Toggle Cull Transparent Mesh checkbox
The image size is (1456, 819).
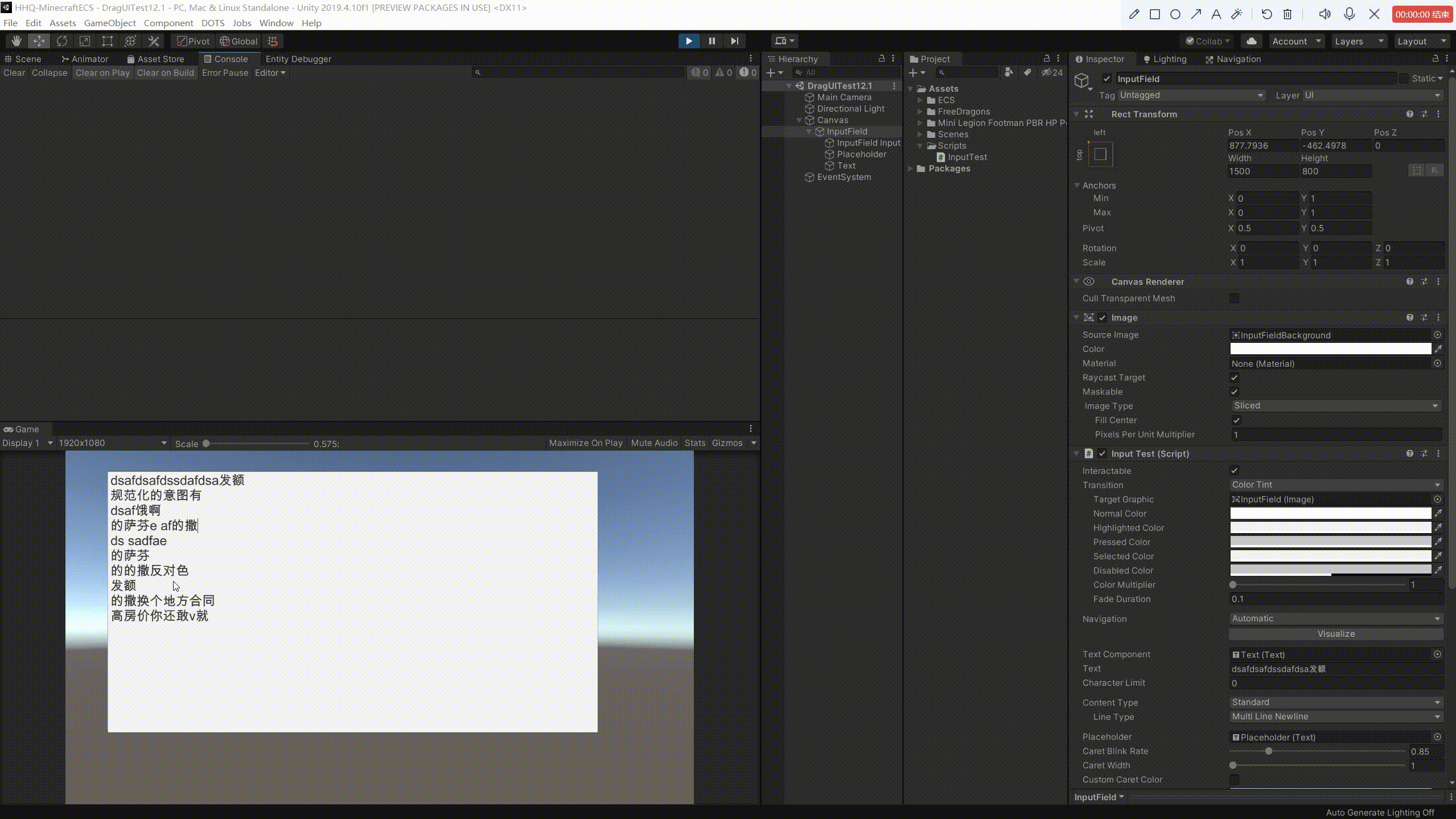click(x=1234, y=298)
